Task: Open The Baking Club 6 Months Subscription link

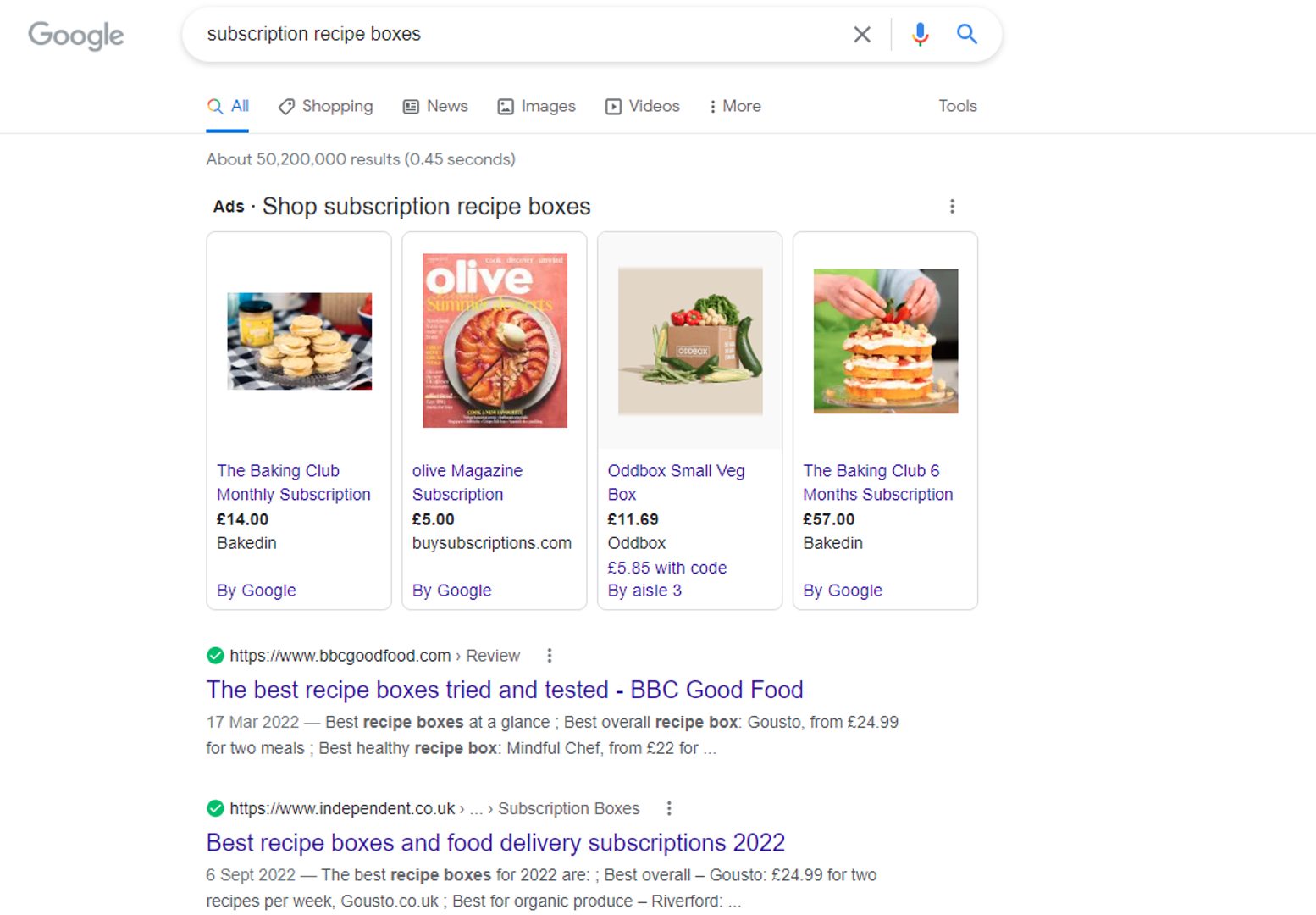Action: (x=877, y=482)
